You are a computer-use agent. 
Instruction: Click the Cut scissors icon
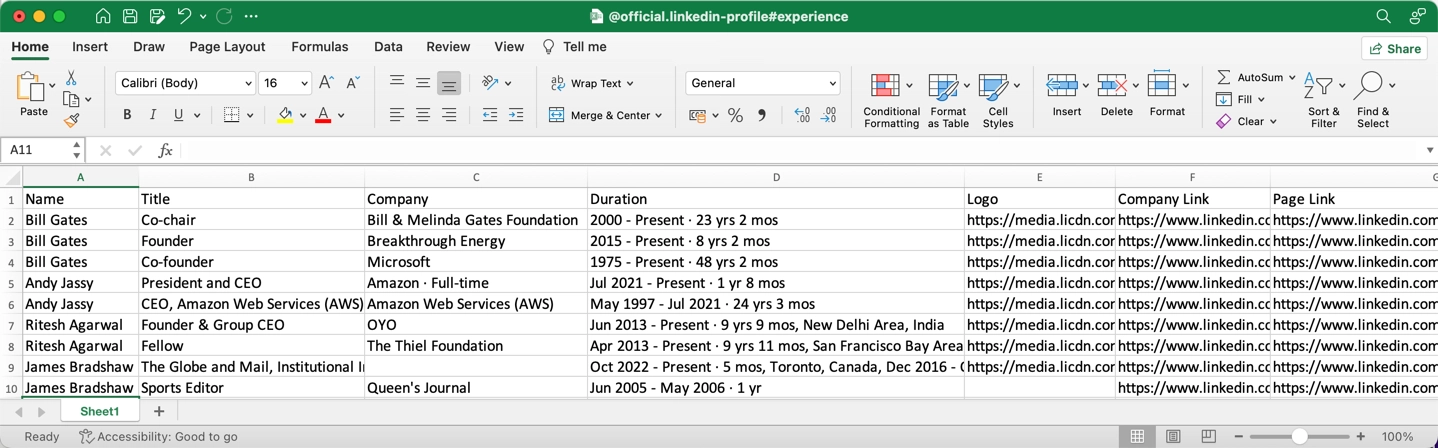point(71,78)
